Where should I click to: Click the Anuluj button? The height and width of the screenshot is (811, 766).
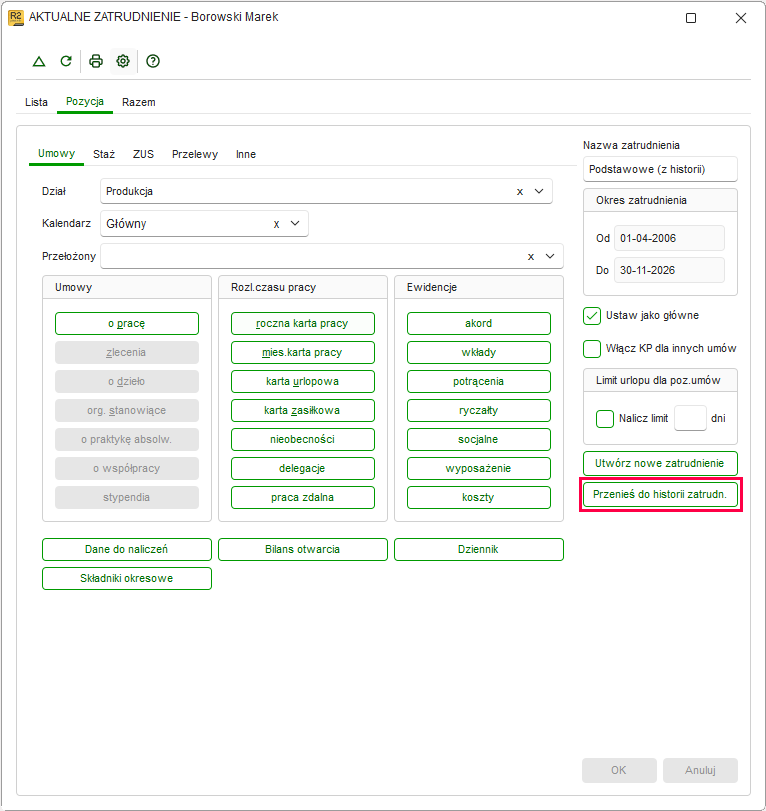700,771
